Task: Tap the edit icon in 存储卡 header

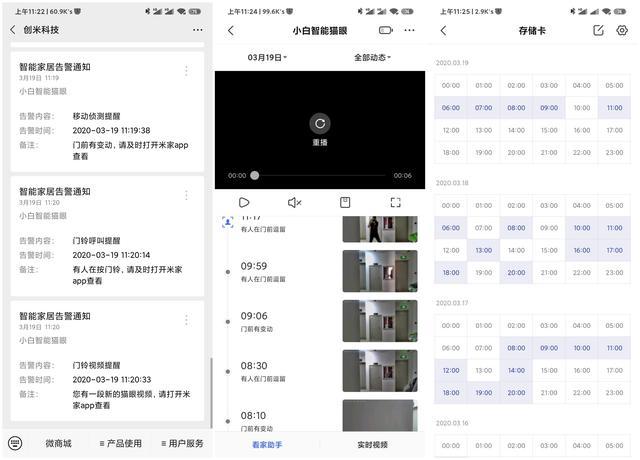Action: 598,30
